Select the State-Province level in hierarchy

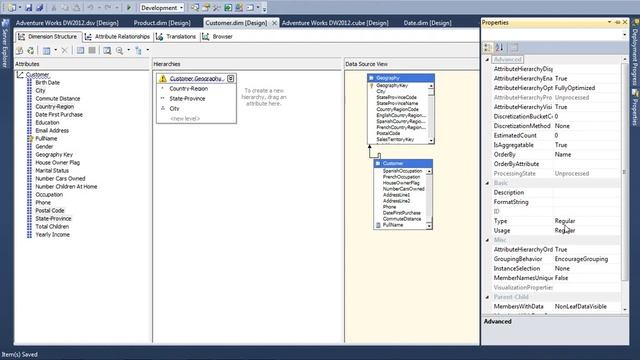(187, 98)
